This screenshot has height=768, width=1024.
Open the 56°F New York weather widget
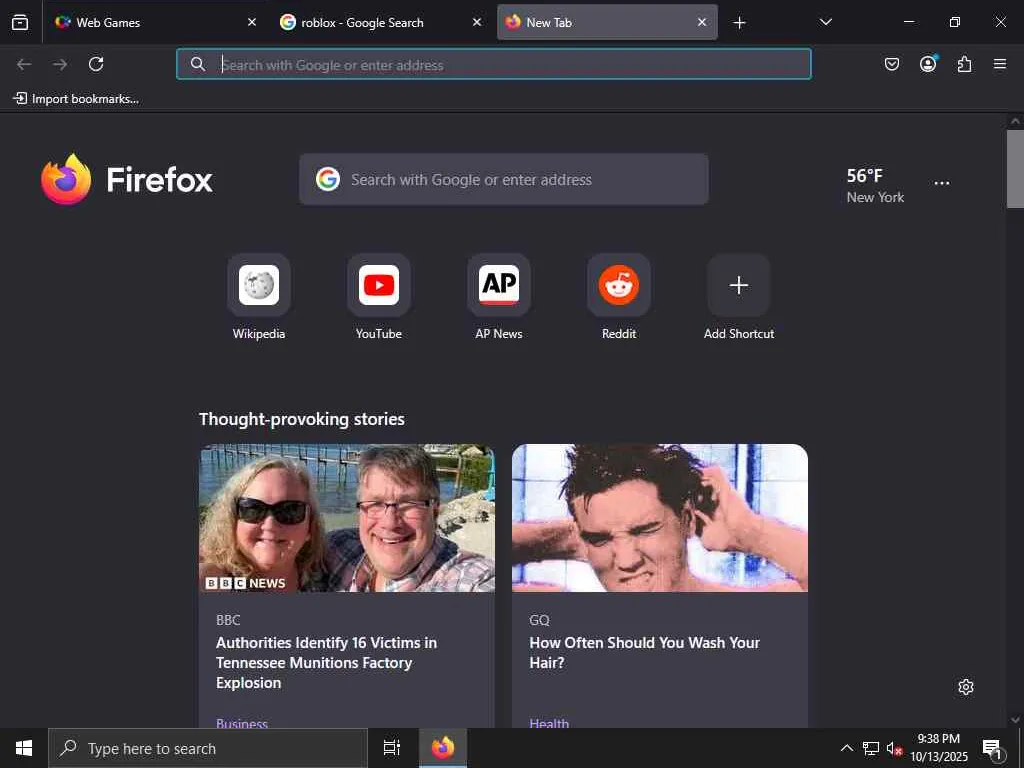coord(875,185)
